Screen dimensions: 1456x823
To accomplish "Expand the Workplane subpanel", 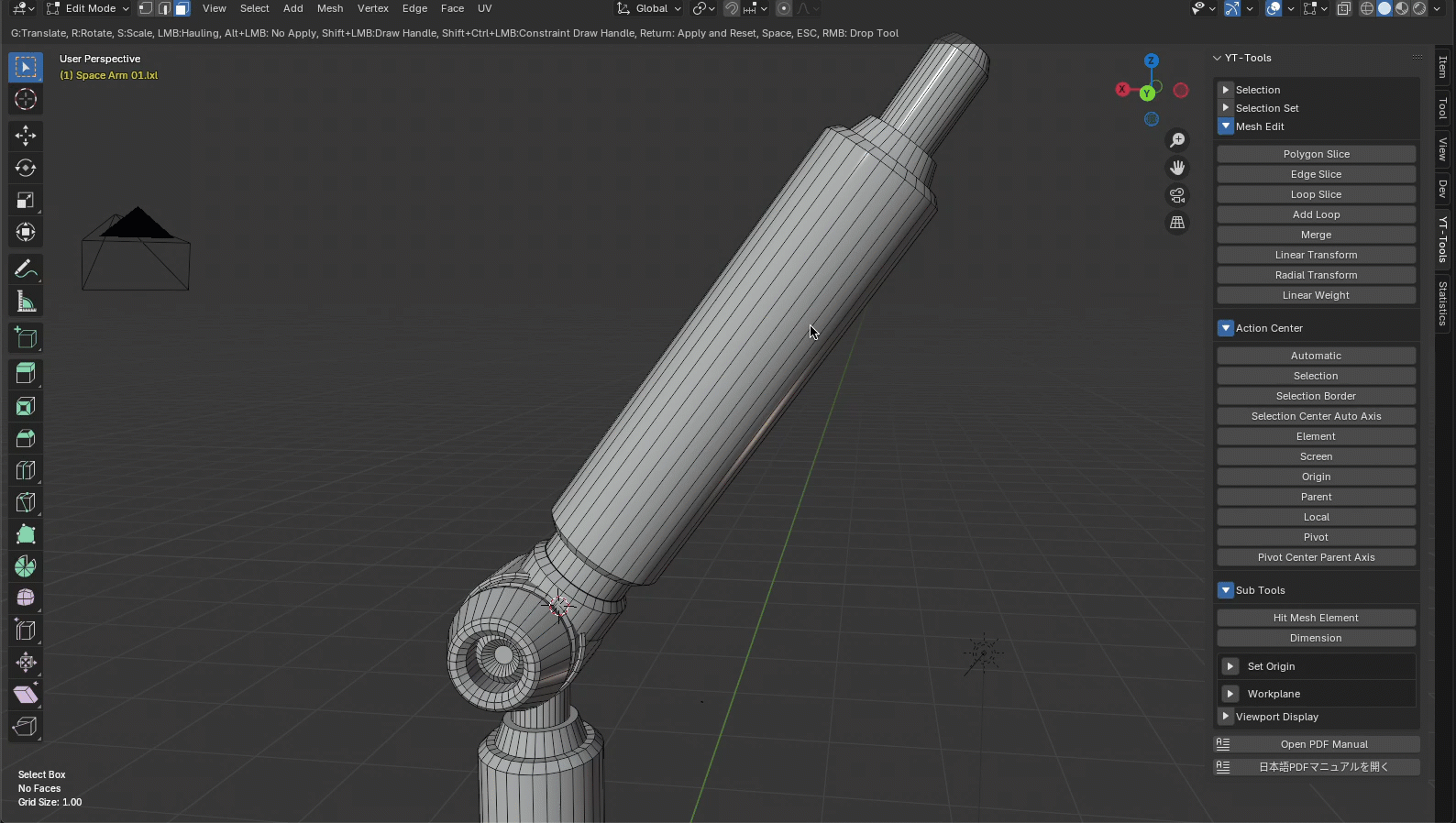I will pos(1230,694).
